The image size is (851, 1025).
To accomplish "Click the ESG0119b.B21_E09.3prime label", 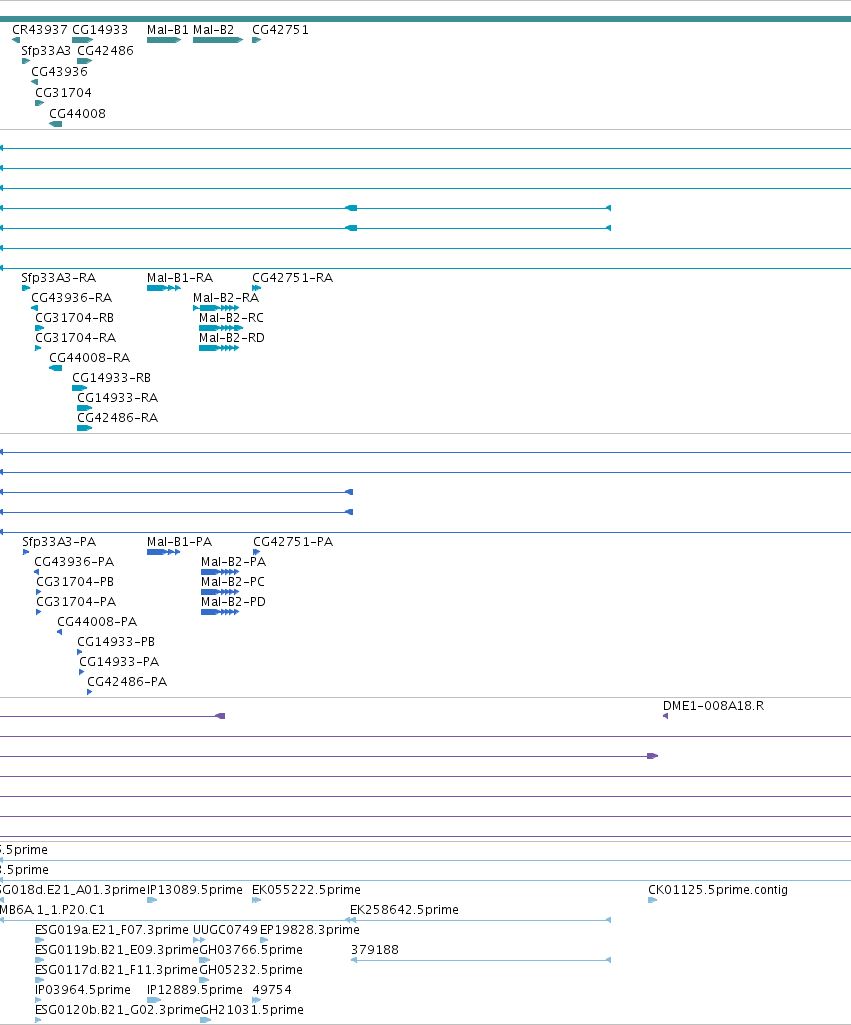I will [116, 950].
